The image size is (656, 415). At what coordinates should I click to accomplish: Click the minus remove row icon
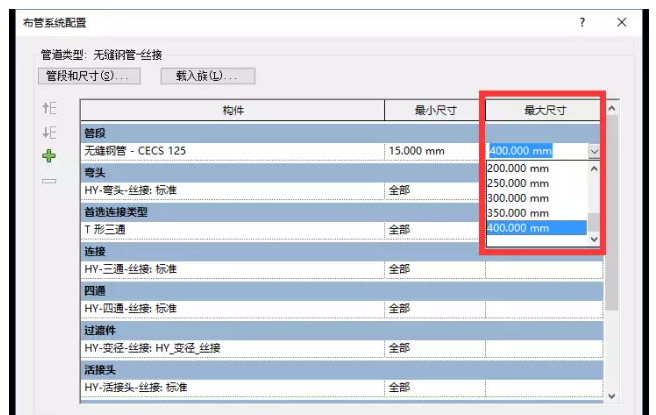click(49, 181)
